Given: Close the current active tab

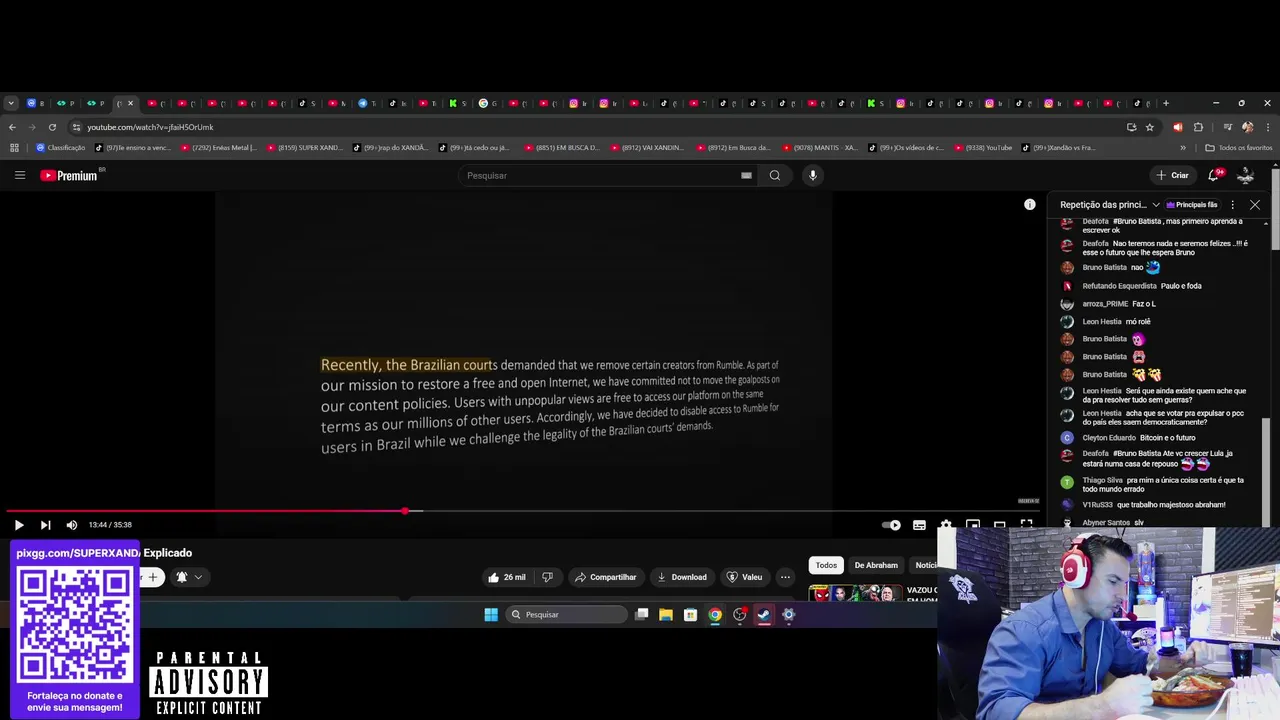Looking at the screenshot, I should pyautogui.click(x=130, y=103).
